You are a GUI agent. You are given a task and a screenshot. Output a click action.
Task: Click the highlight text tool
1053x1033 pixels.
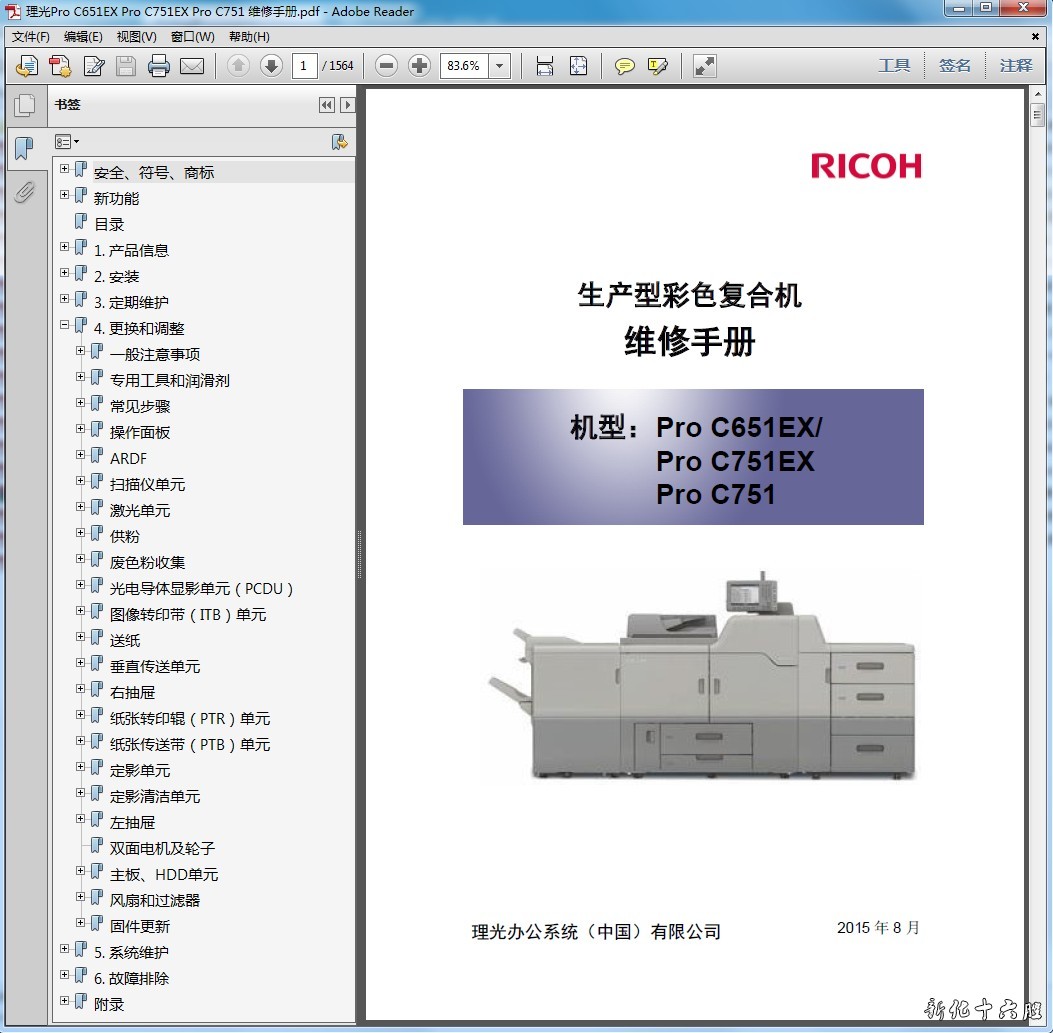point(657,66)
